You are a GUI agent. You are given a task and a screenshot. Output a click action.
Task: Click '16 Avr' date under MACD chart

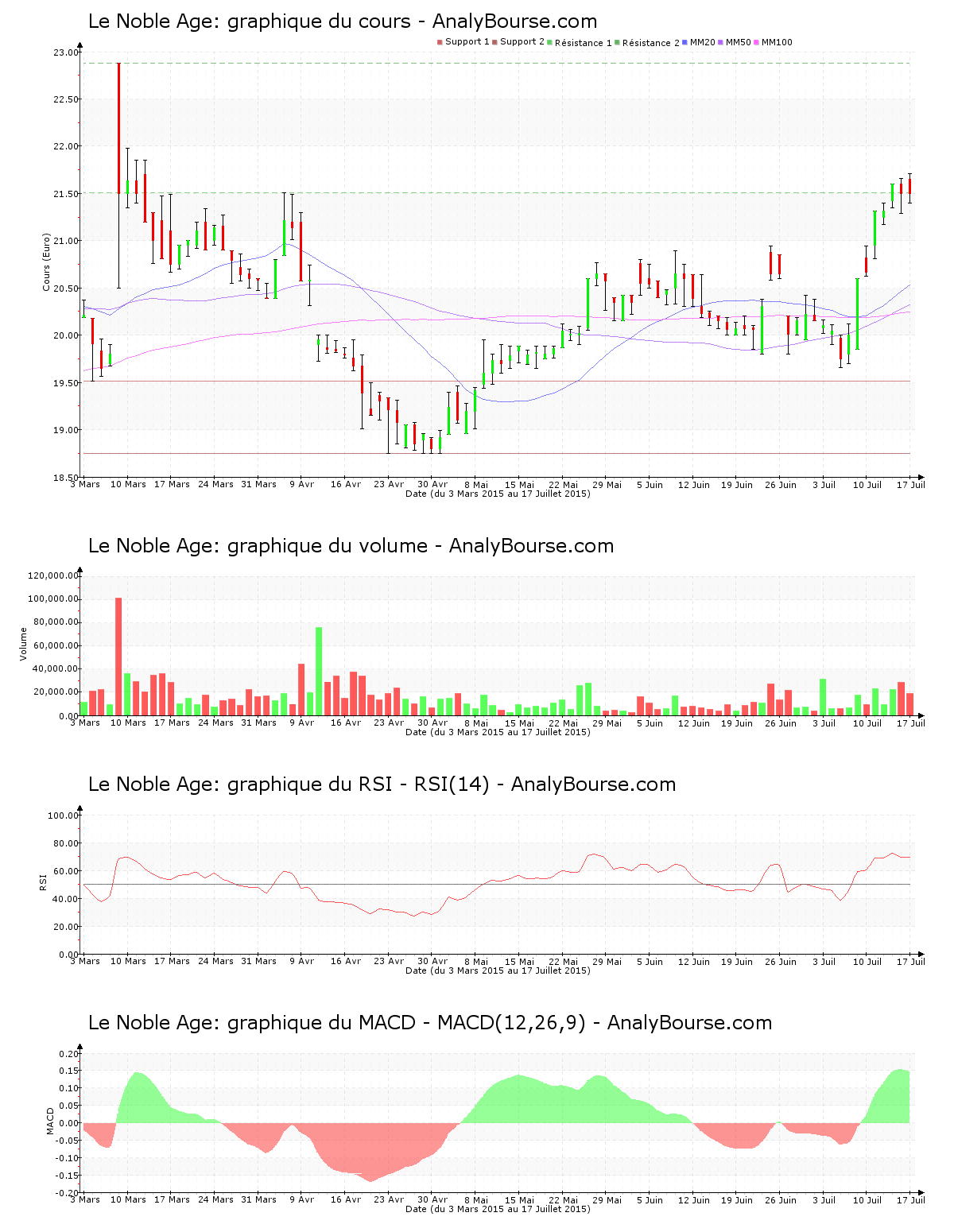point(346,1199)
